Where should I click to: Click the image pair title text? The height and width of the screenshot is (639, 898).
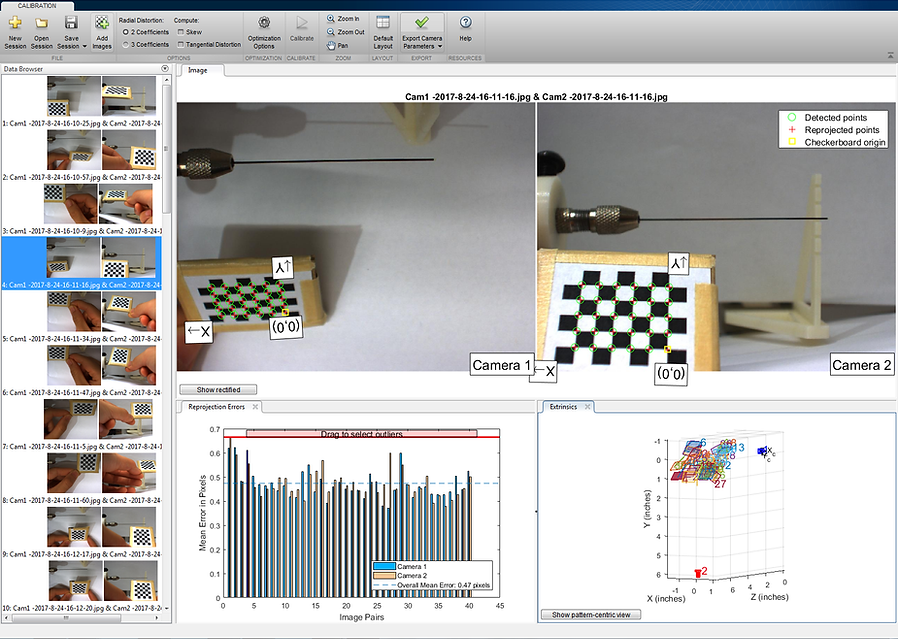tap(536, 97)
